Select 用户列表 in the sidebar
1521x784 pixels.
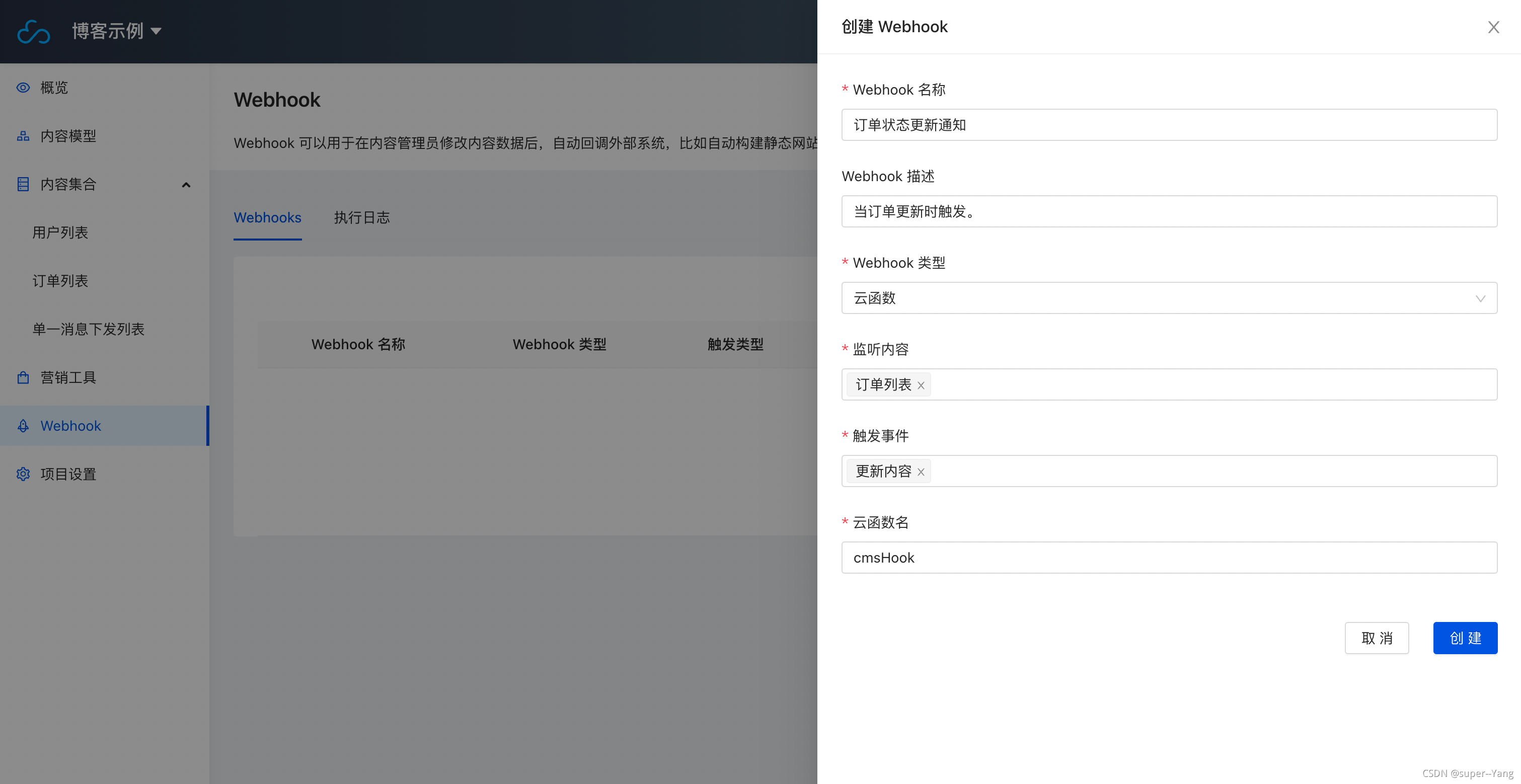[x=60, y=232]
